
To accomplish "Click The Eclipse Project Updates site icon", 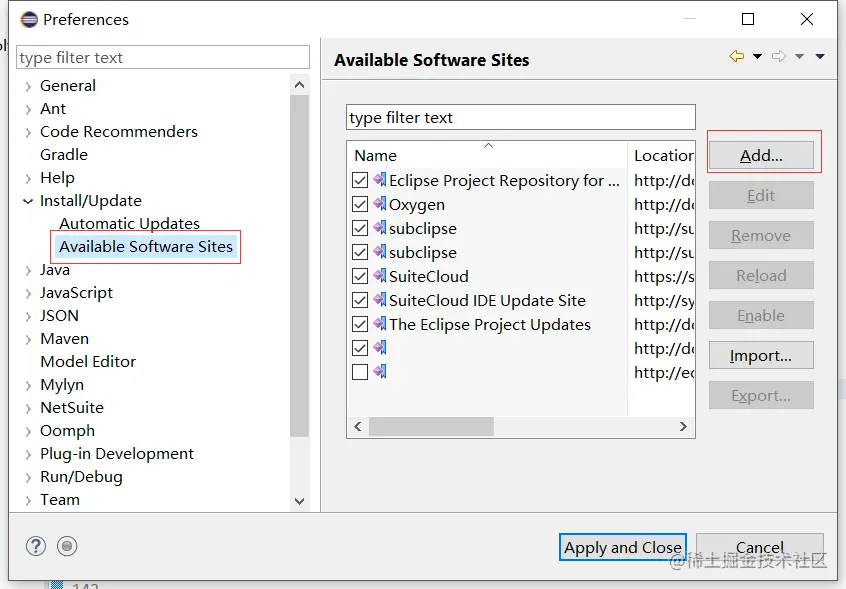I will pos(380,324).
